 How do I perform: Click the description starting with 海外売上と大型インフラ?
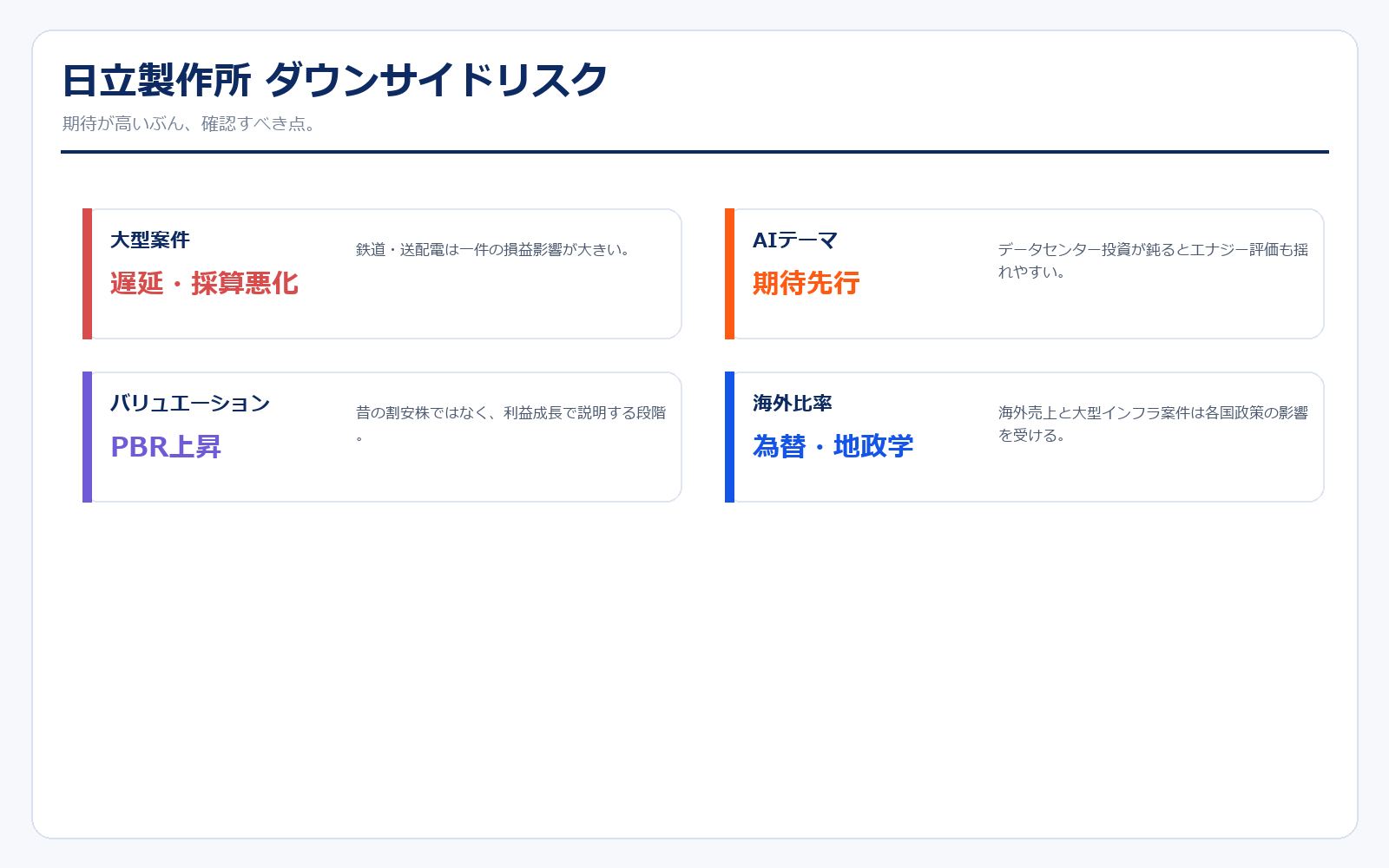point(1153,424)
